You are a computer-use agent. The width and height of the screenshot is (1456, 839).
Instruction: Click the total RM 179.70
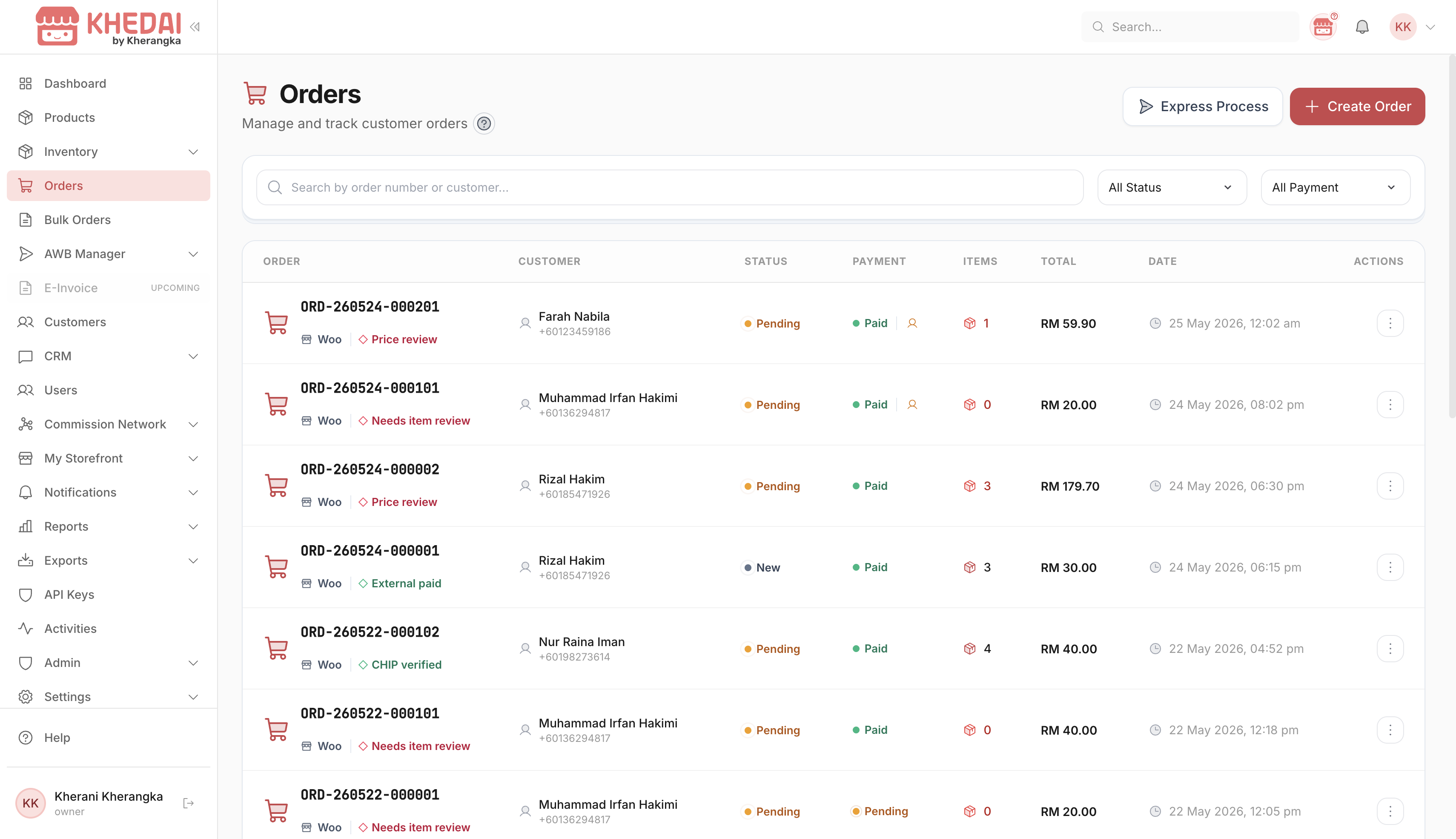click(1070, 486)
